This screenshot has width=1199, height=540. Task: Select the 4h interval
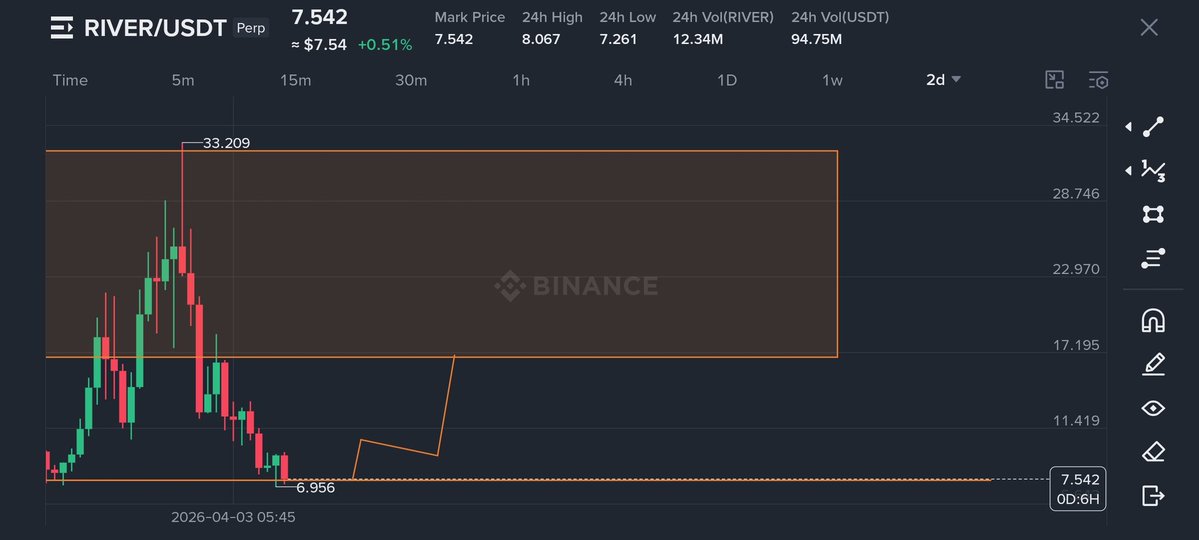click(x=623, y=80)
